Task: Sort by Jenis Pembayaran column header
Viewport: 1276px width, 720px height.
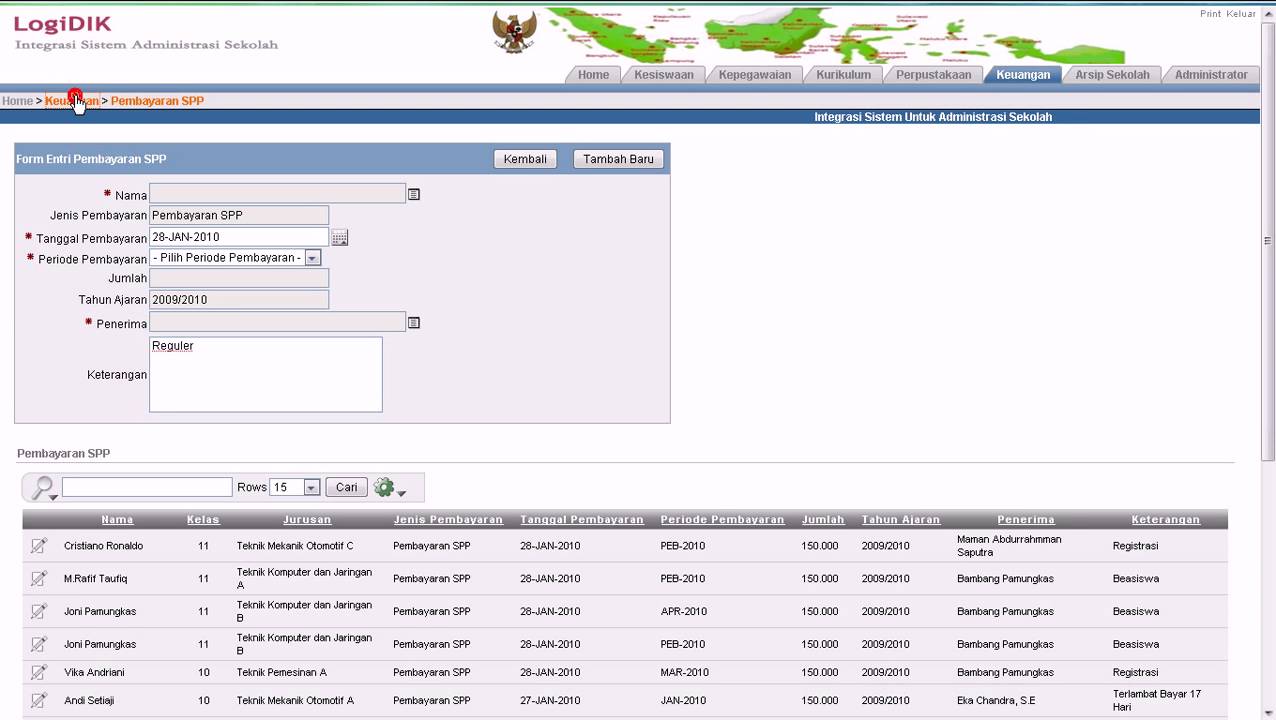Action: coord(448,520)
